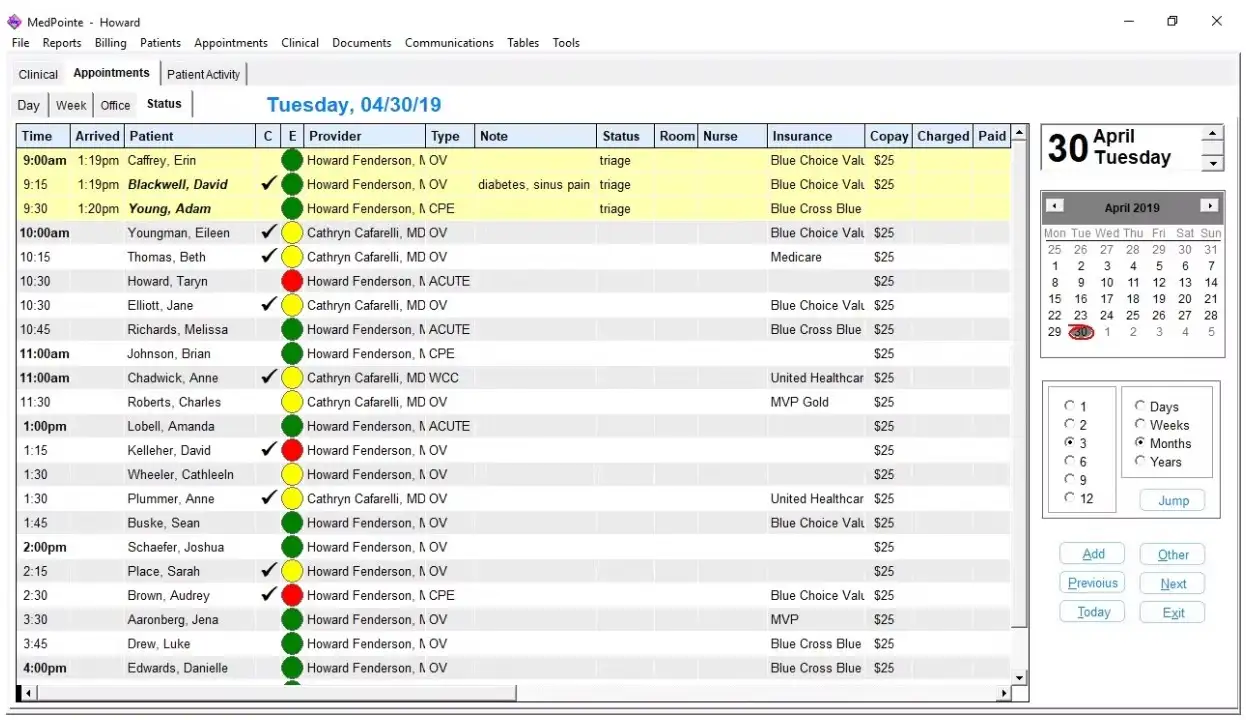Screen dimensions: 1246x720
Task: Click the vertical scrollbar of the appointment list
Action: [x=1019, y=400]
